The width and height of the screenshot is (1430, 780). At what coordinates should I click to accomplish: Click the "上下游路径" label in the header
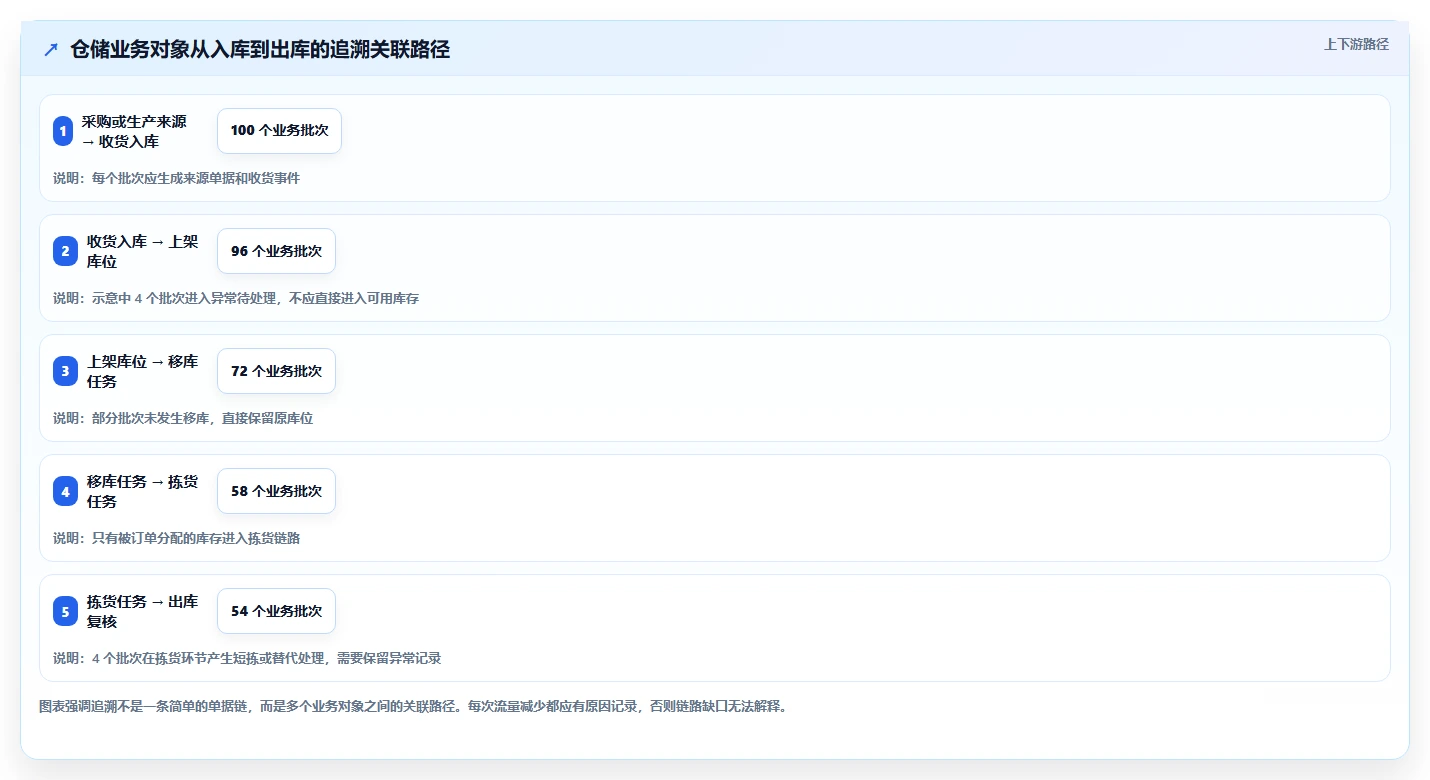click(x=1356, y=44)
